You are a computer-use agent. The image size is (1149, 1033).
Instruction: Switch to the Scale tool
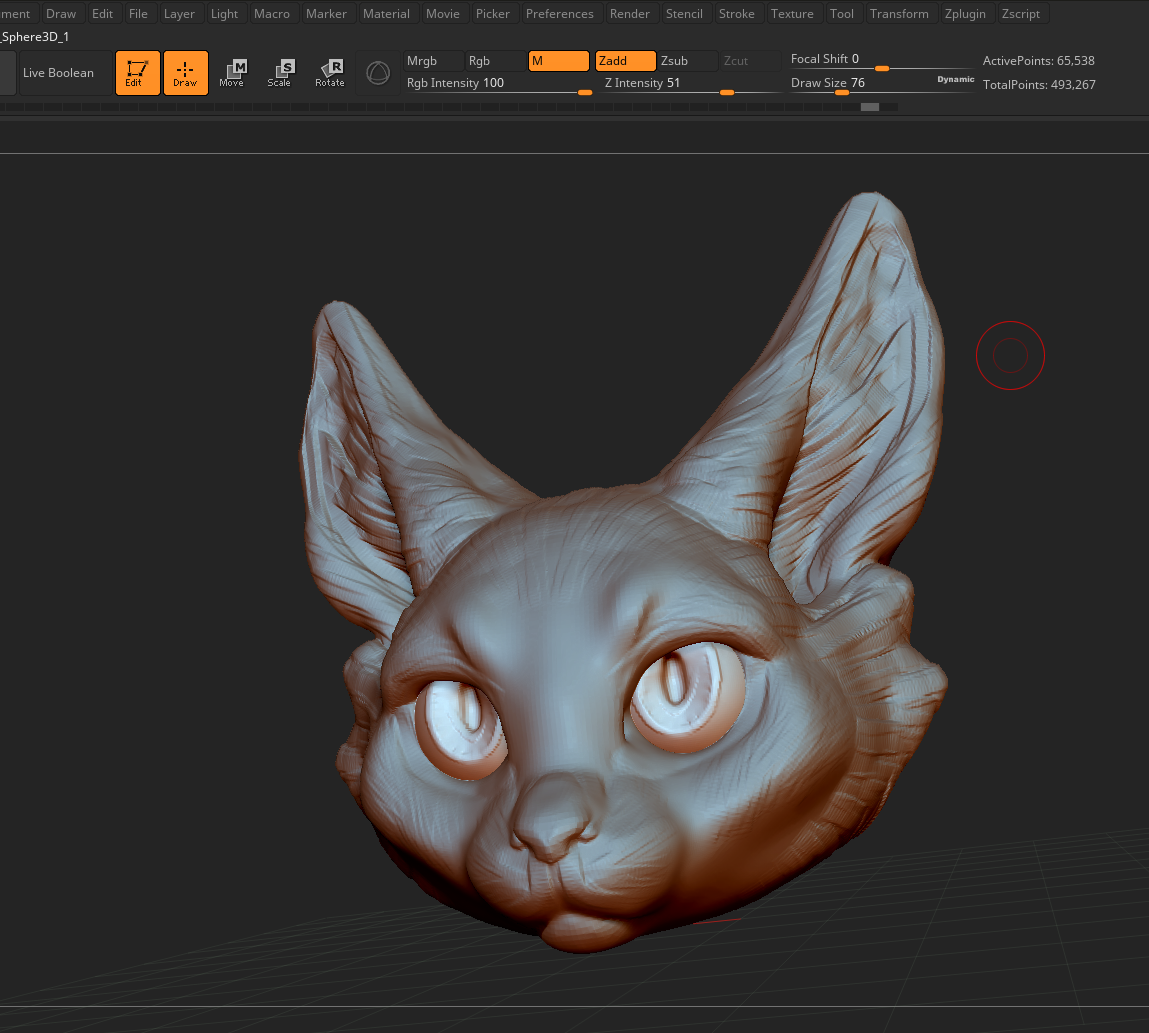[280, 73]
